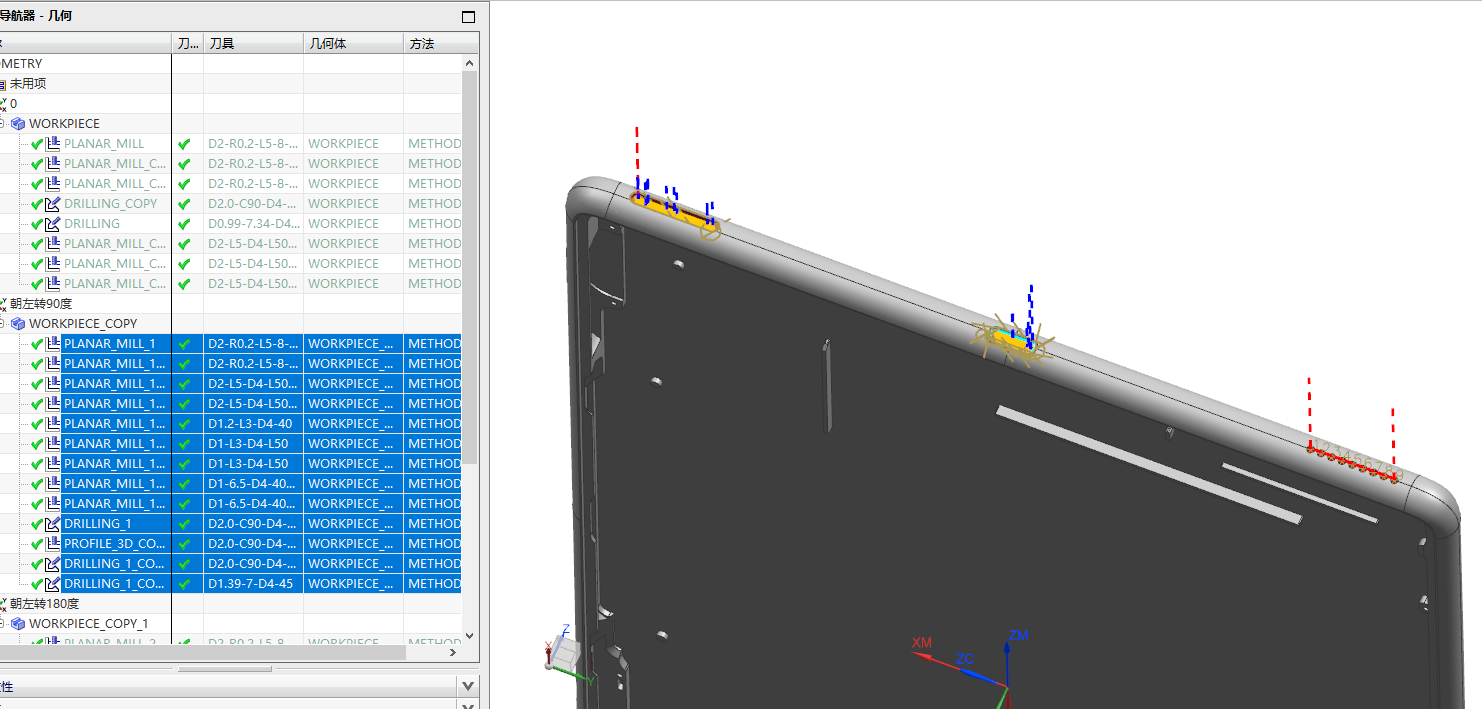Click the row of drilled holes on the right edge

point(1355,466)
